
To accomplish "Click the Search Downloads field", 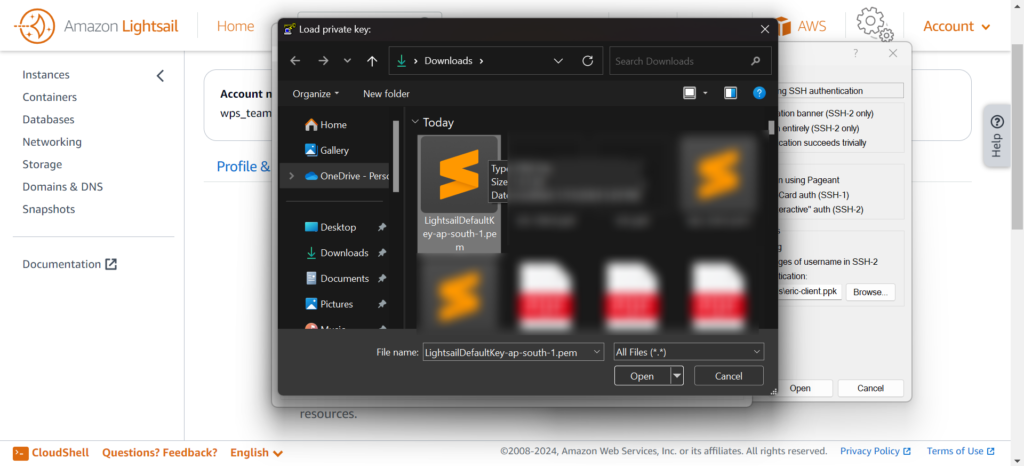I will (x=690, y=61).
